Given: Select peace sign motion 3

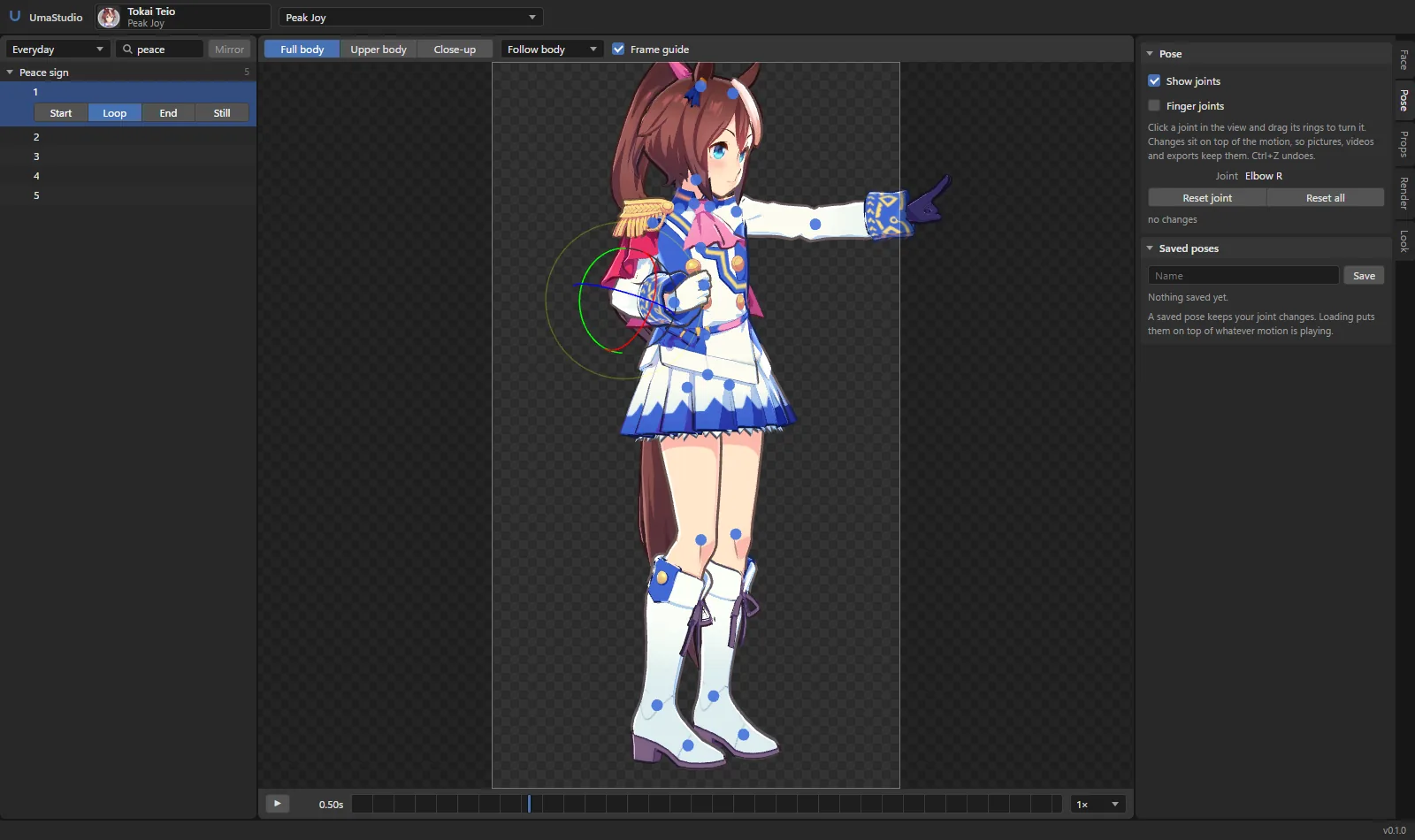Looking at the screenshot, I should [128, 157].
